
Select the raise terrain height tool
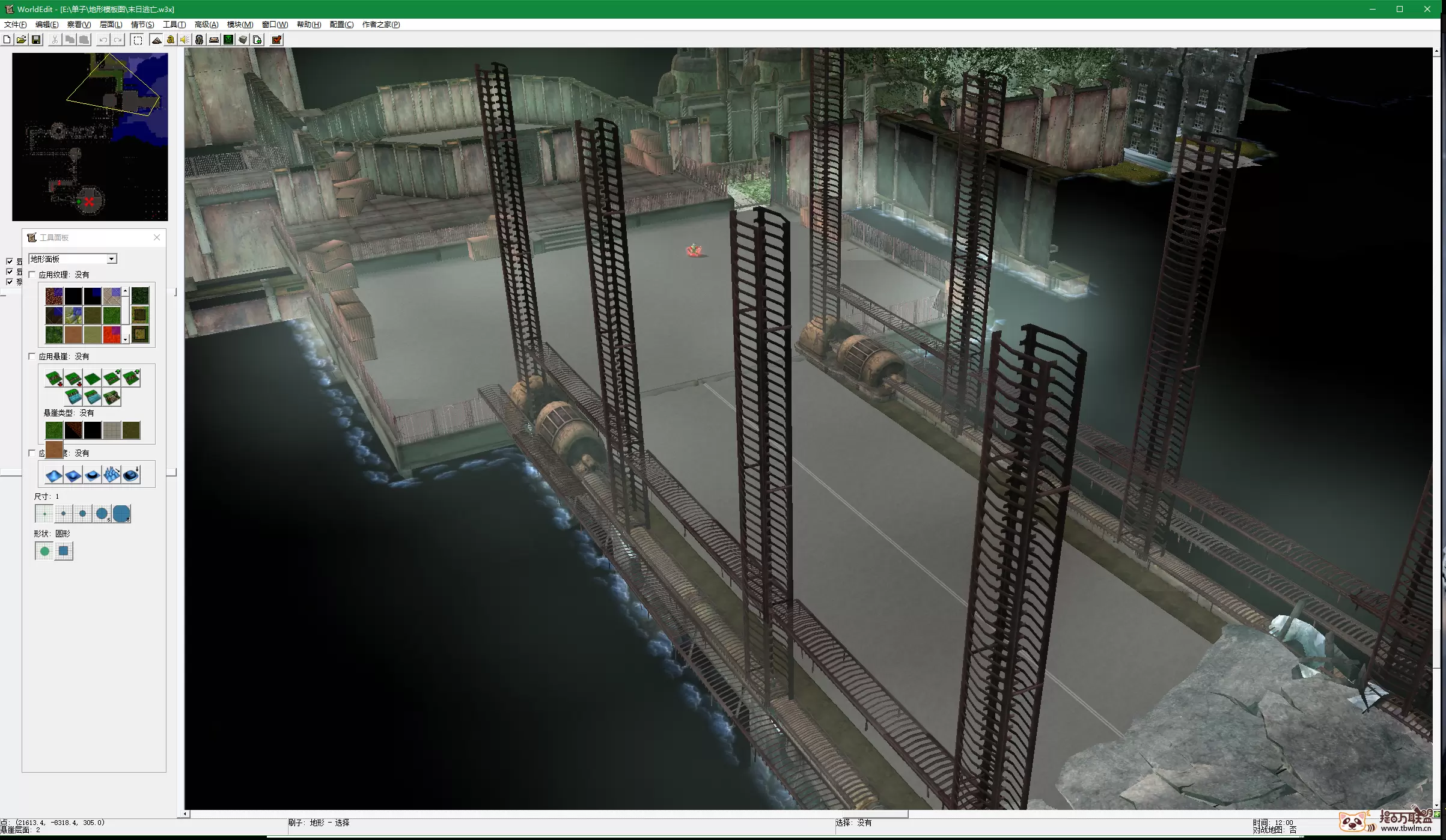tap(53, 476)
